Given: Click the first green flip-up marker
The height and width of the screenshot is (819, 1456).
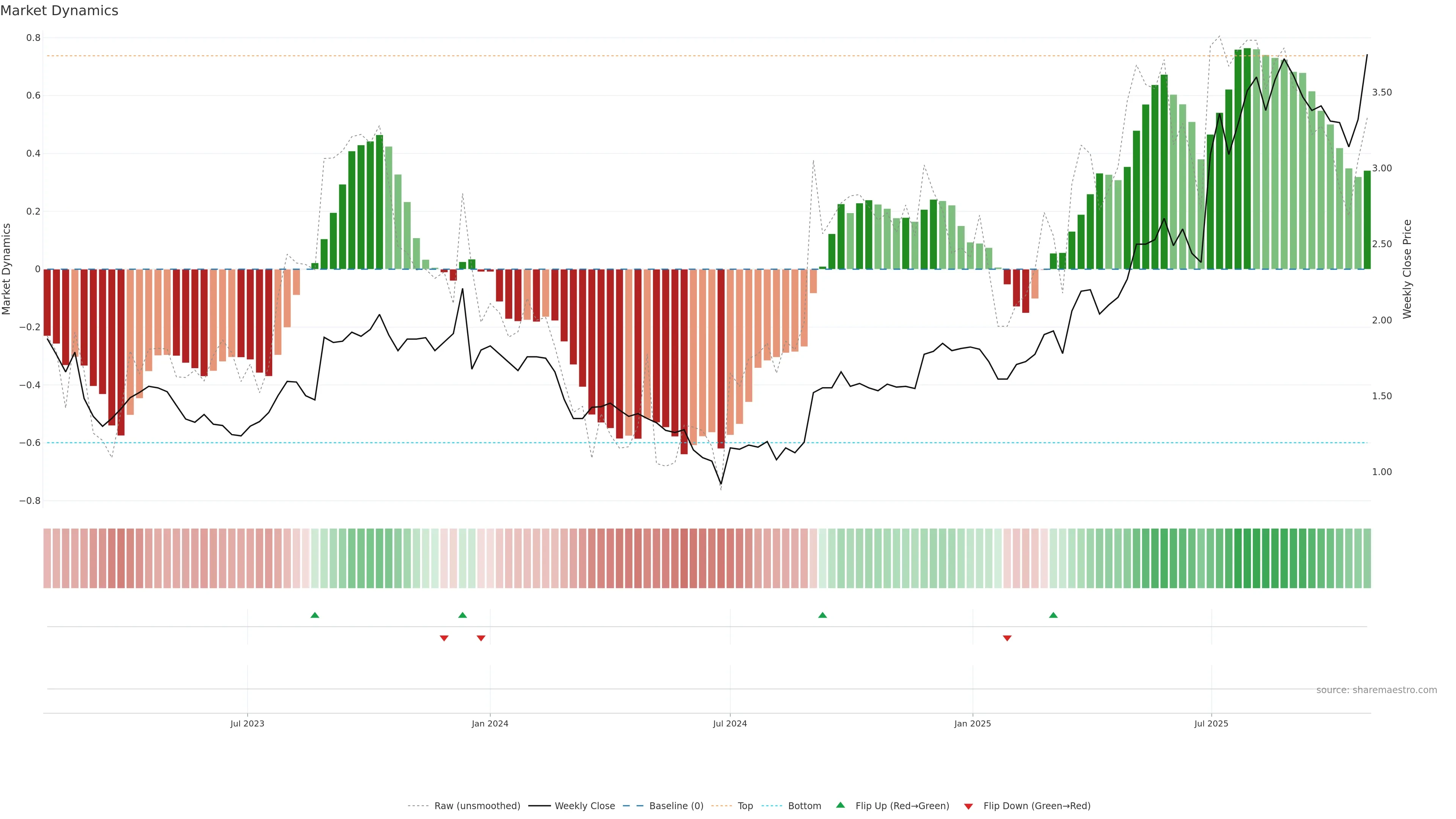Looking at the screenshot, I should (315, 615).
